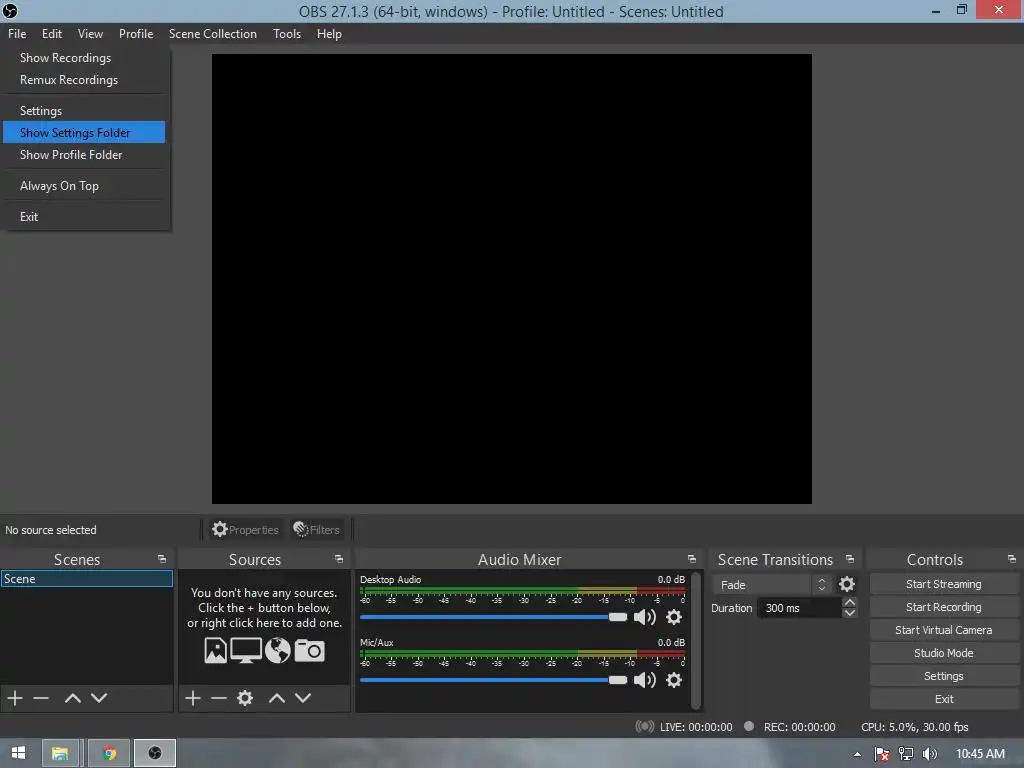The width and height of the screenshot is (1024, 768).
Task: Select the Scene item in Scenes list
Action: point(87,579)
